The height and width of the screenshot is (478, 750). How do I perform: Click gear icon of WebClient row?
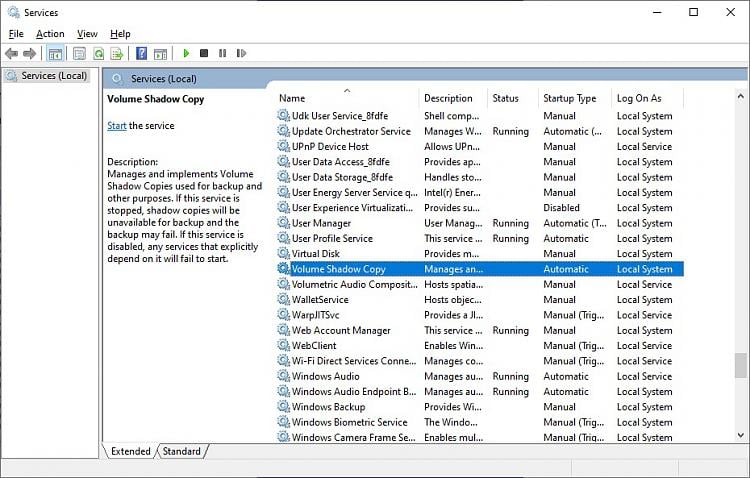284,345
